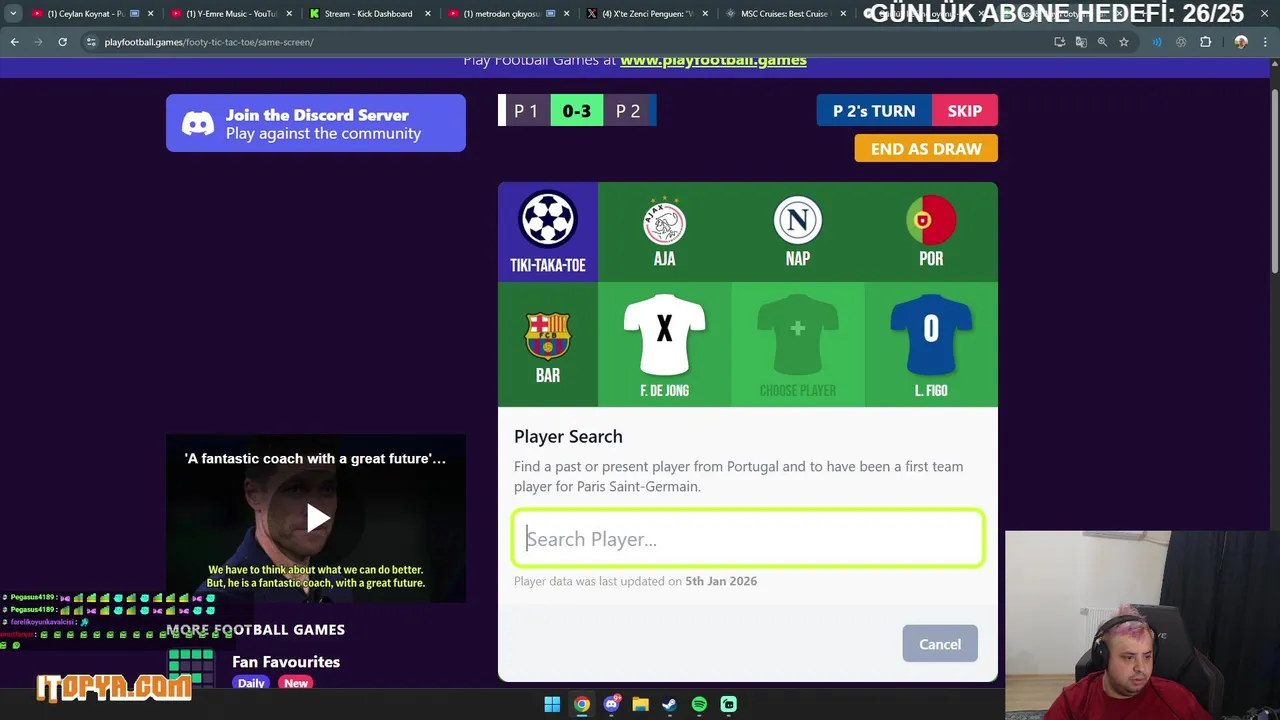The height and width of the screenshot is (720, 1280).
Task: Click the Barcelona club crest
Action: 548,336
